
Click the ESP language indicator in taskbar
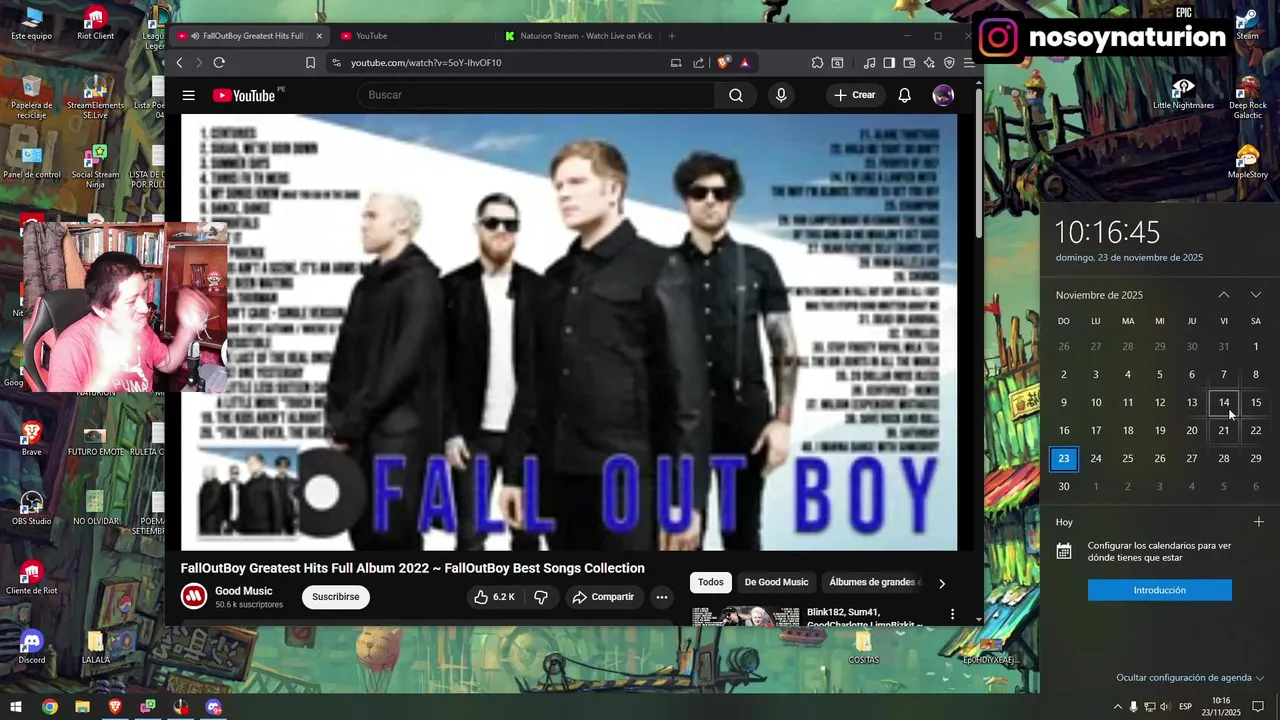tap(1186, 707)
